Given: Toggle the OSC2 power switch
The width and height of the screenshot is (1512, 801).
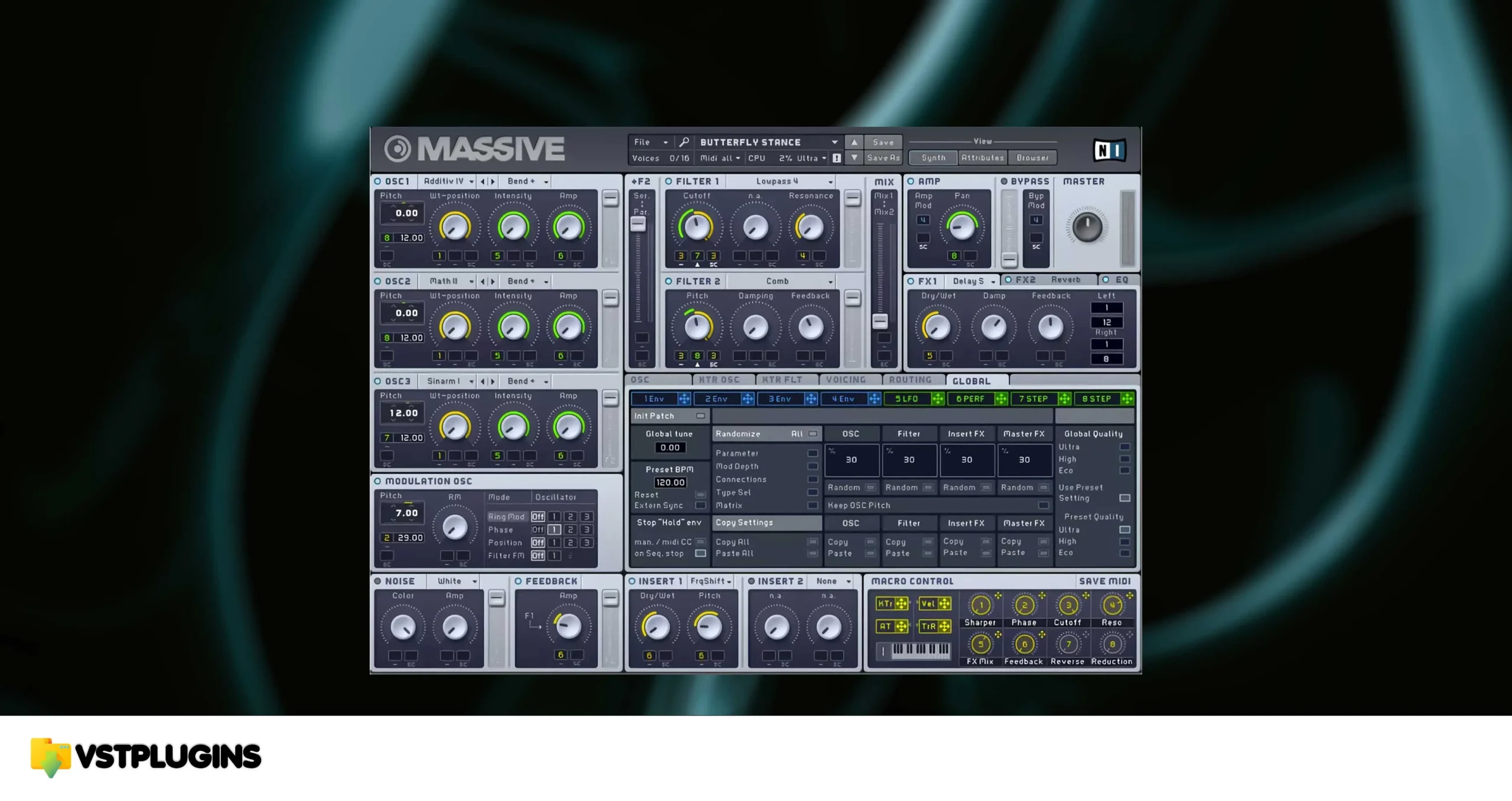Looking at the screenshot, I should pos(378,282).
